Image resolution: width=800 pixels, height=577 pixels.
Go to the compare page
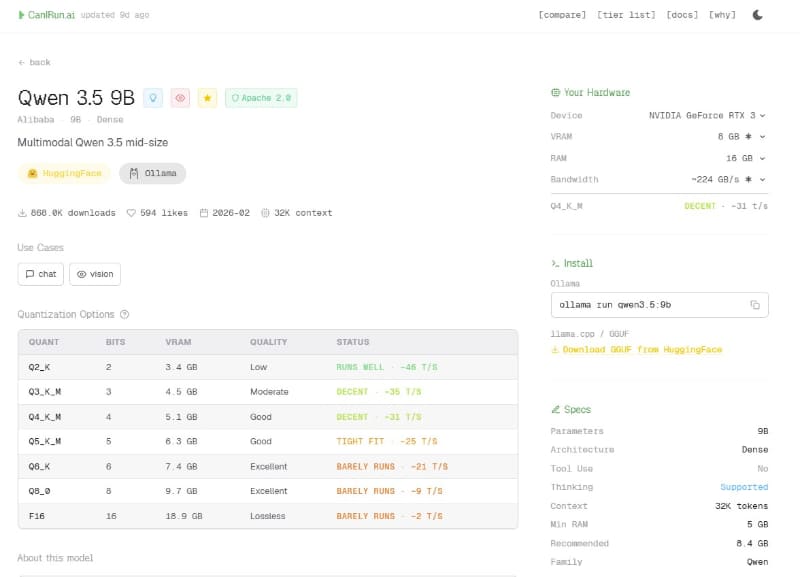click(x=562, y=15)
